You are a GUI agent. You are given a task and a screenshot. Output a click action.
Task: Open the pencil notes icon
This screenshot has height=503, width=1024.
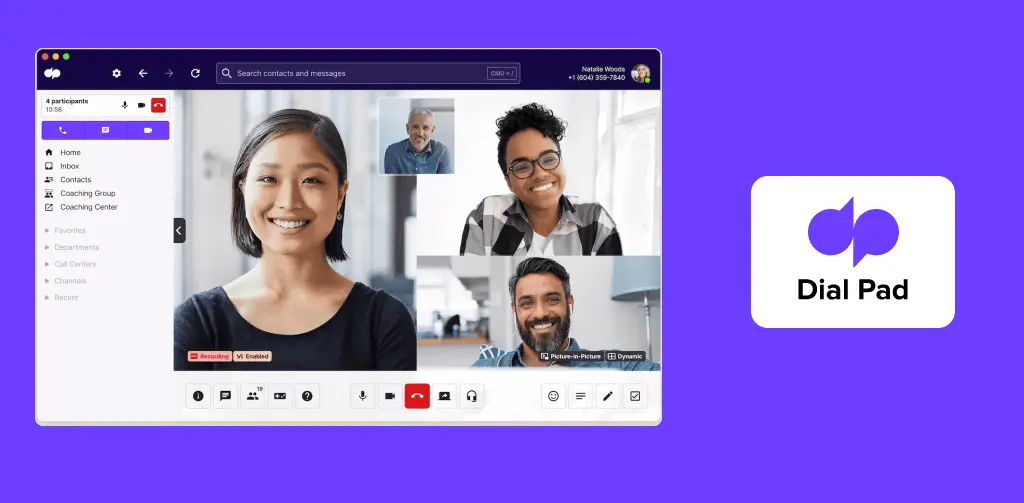(x=608, y=396)
